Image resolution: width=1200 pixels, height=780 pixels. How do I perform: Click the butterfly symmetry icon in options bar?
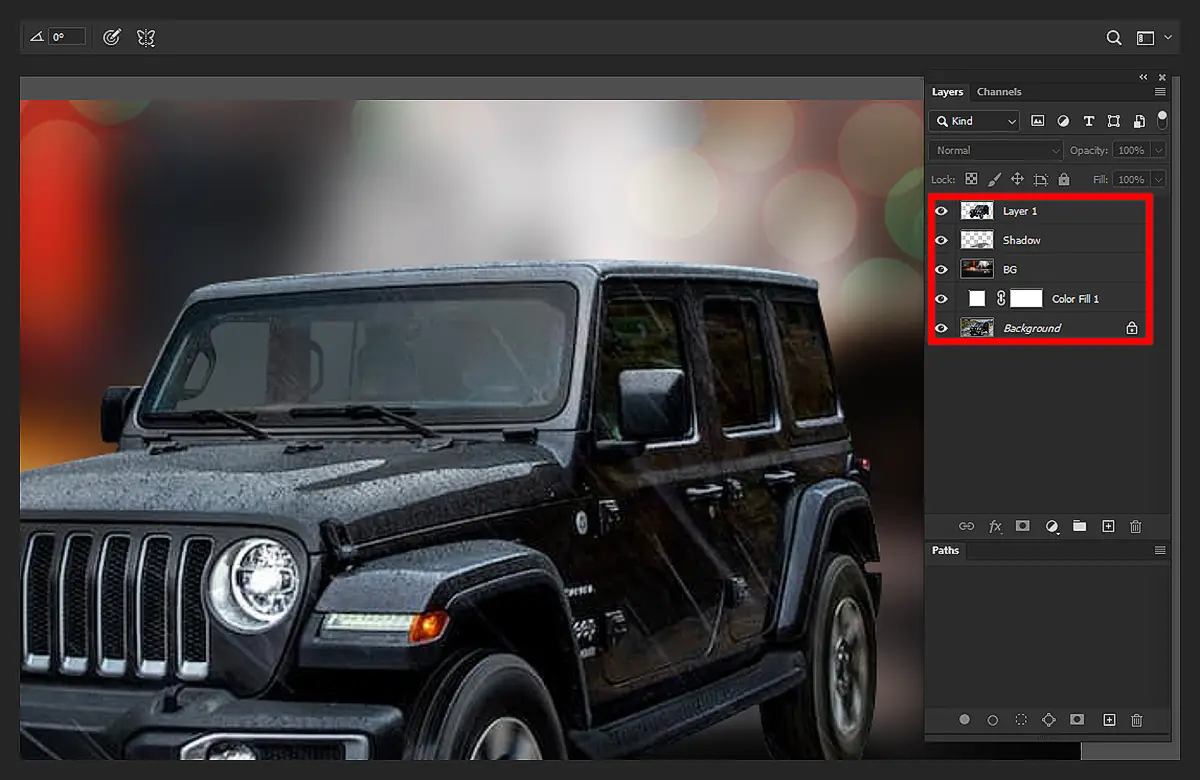click(x=146, y=37)
